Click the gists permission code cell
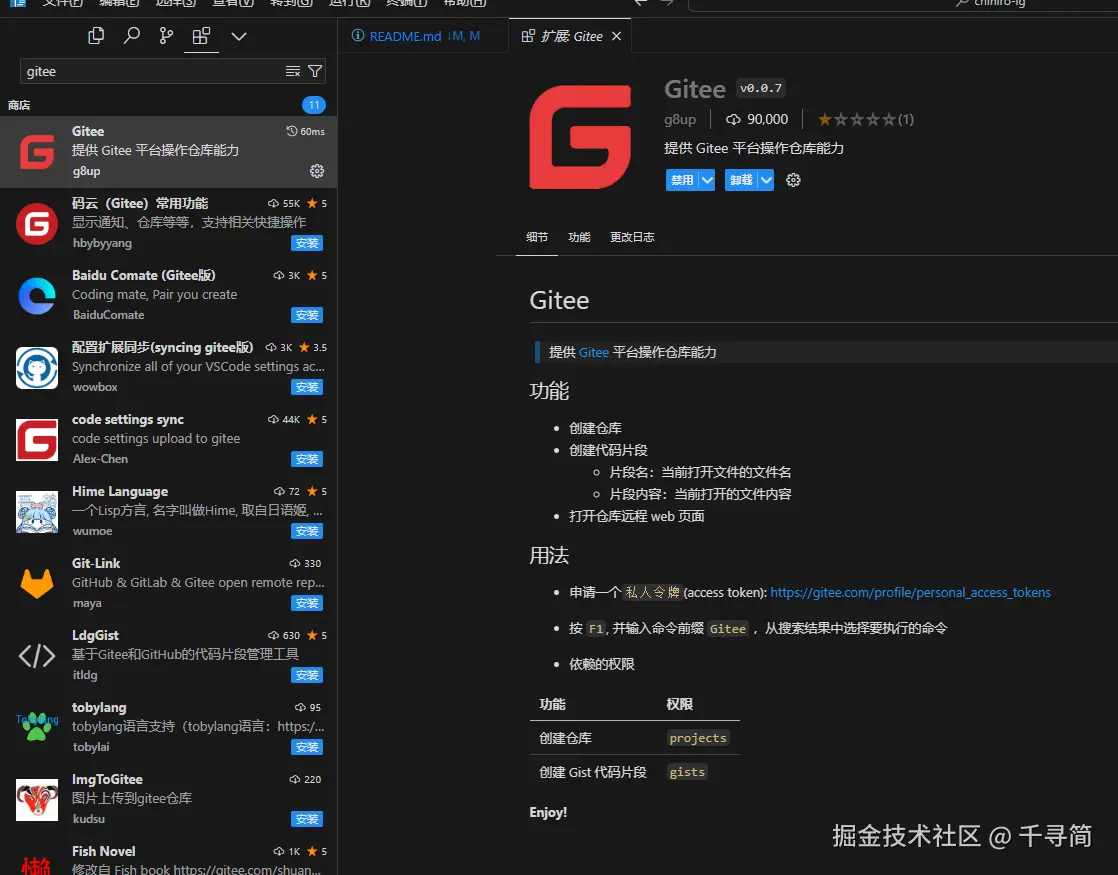Screen dimensions: 1118x875 coord(687,772)
